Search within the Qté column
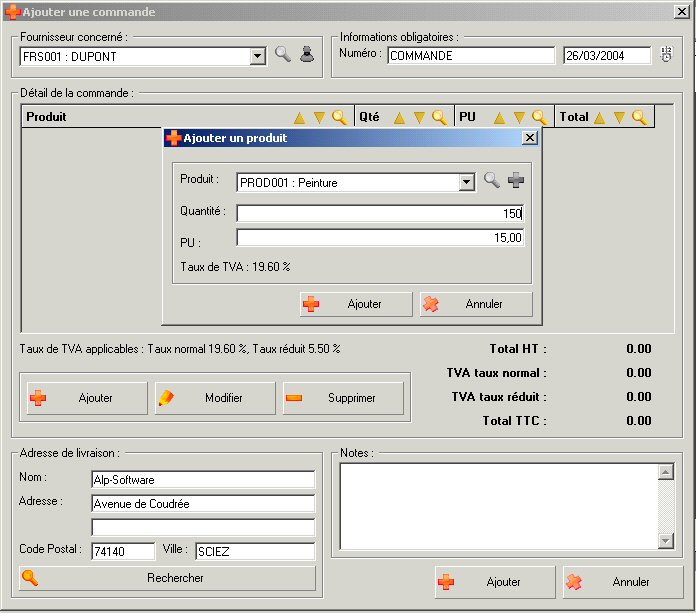696x613 pixels. pyautogui.click(x=439, y=117)
